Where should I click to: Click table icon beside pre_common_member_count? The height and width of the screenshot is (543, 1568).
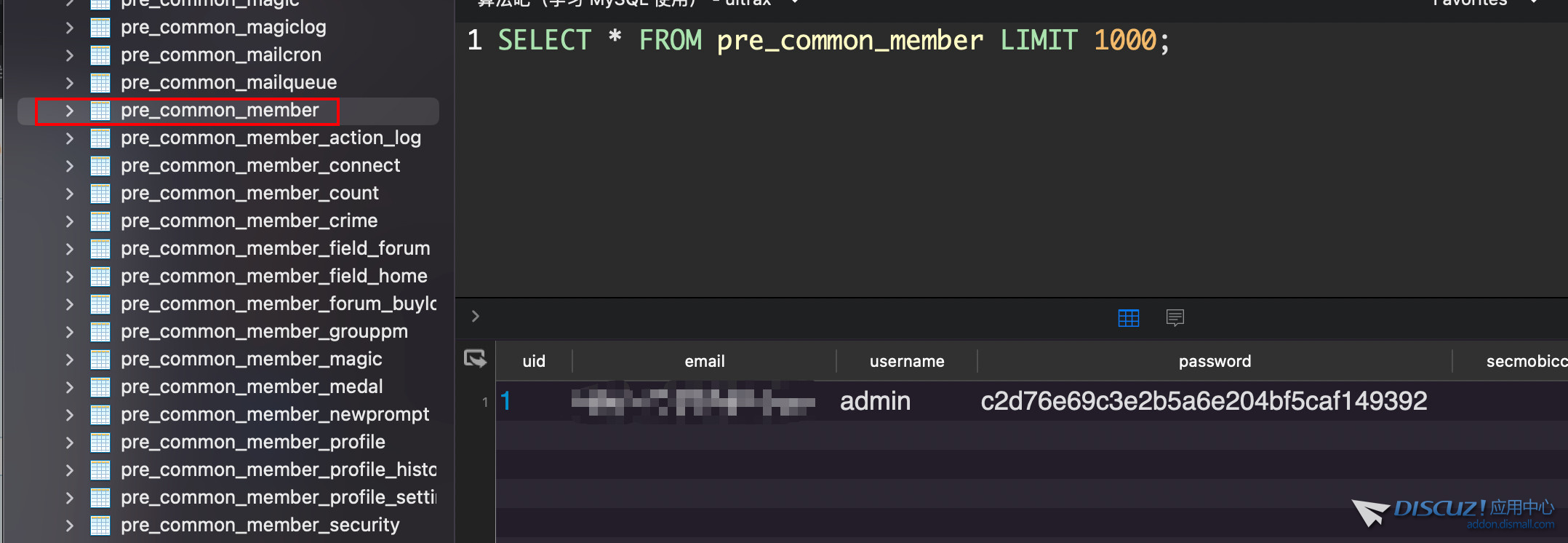coord(100,194)
